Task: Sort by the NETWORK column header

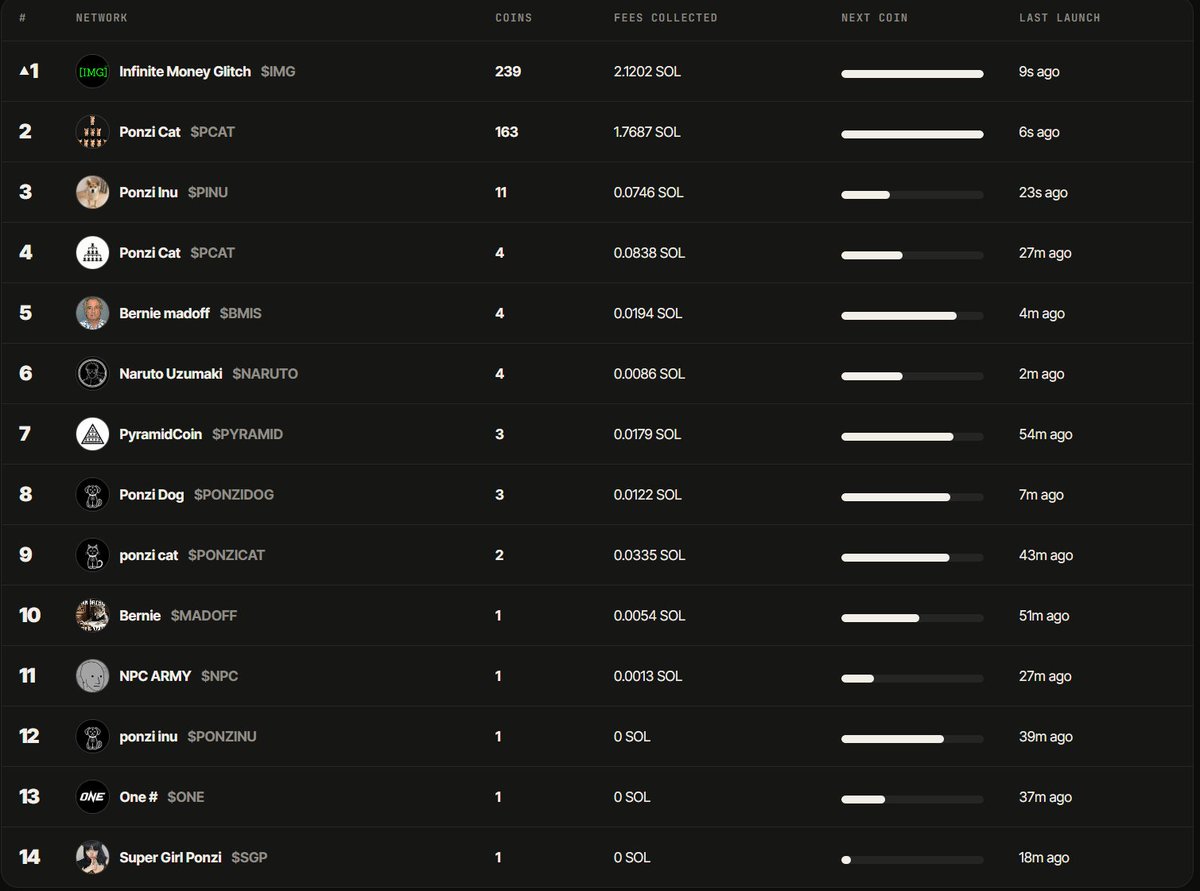Action: pyautogui.click(x=102, y=18)
